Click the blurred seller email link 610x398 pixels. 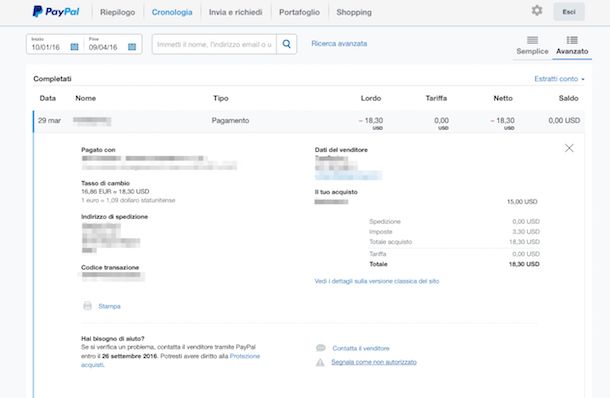click(348, 175)
